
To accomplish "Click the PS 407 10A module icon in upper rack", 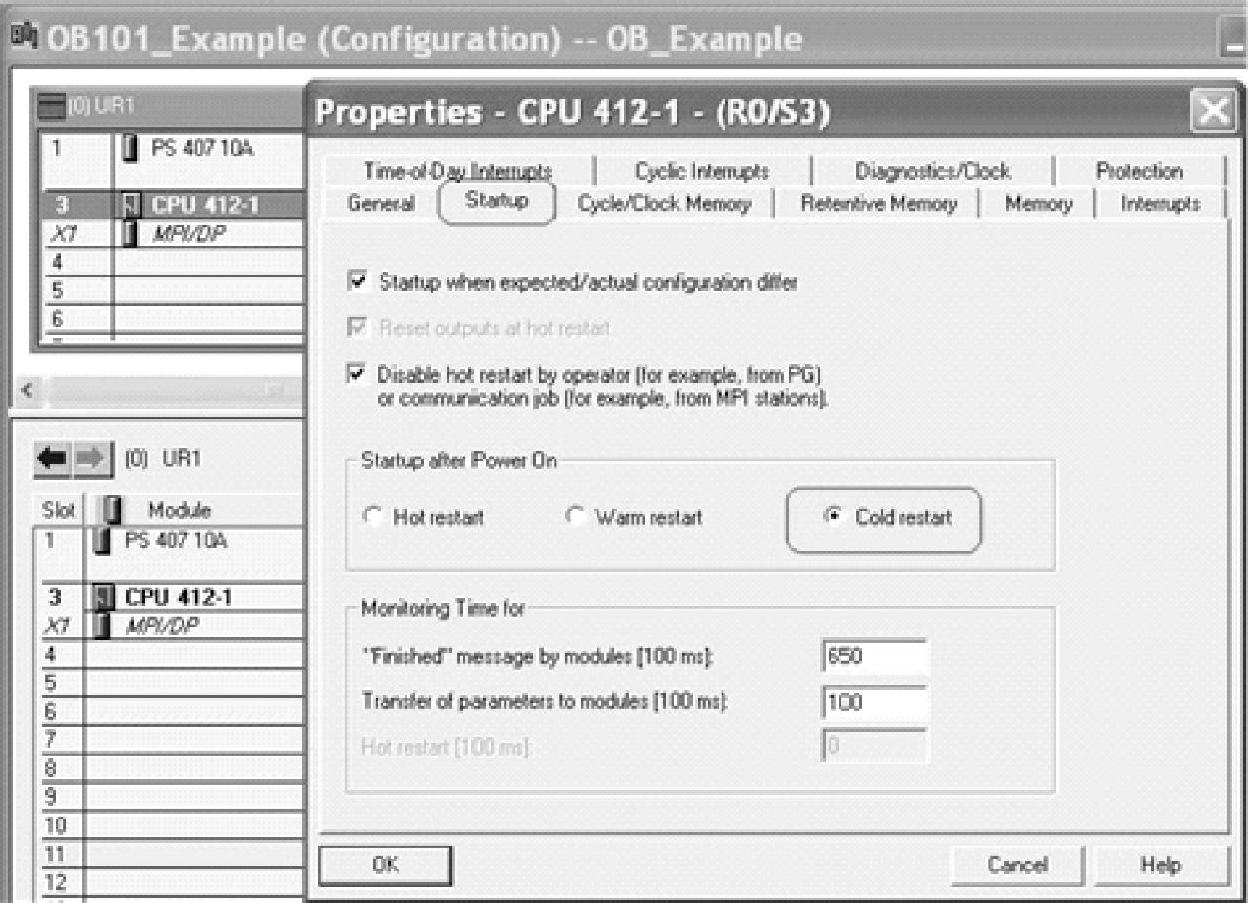I will pyautogui.click(x=128, y=148).
